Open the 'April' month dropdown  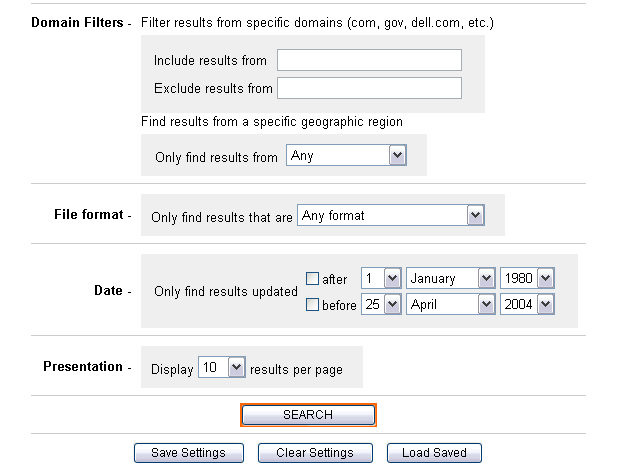tap(451, 305)
